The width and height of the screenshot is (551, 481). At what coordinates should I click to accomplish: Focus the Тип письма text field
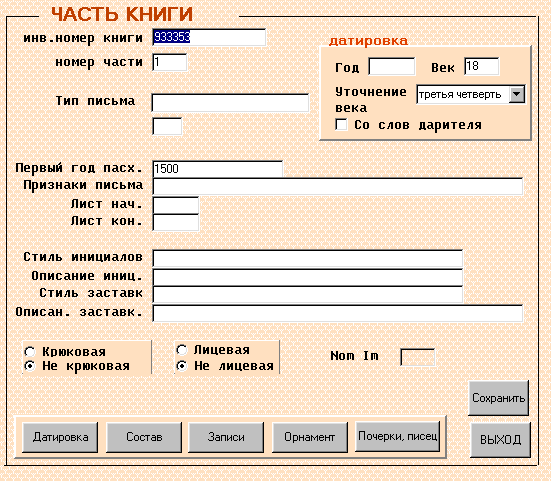point(231,103)
